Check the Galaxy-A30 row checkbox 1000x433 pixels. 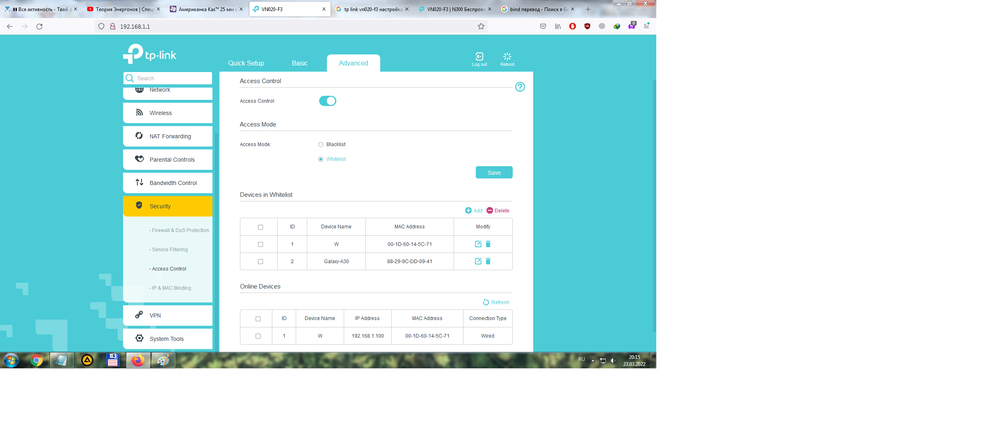pyautogui.click(x=261, y=261)
